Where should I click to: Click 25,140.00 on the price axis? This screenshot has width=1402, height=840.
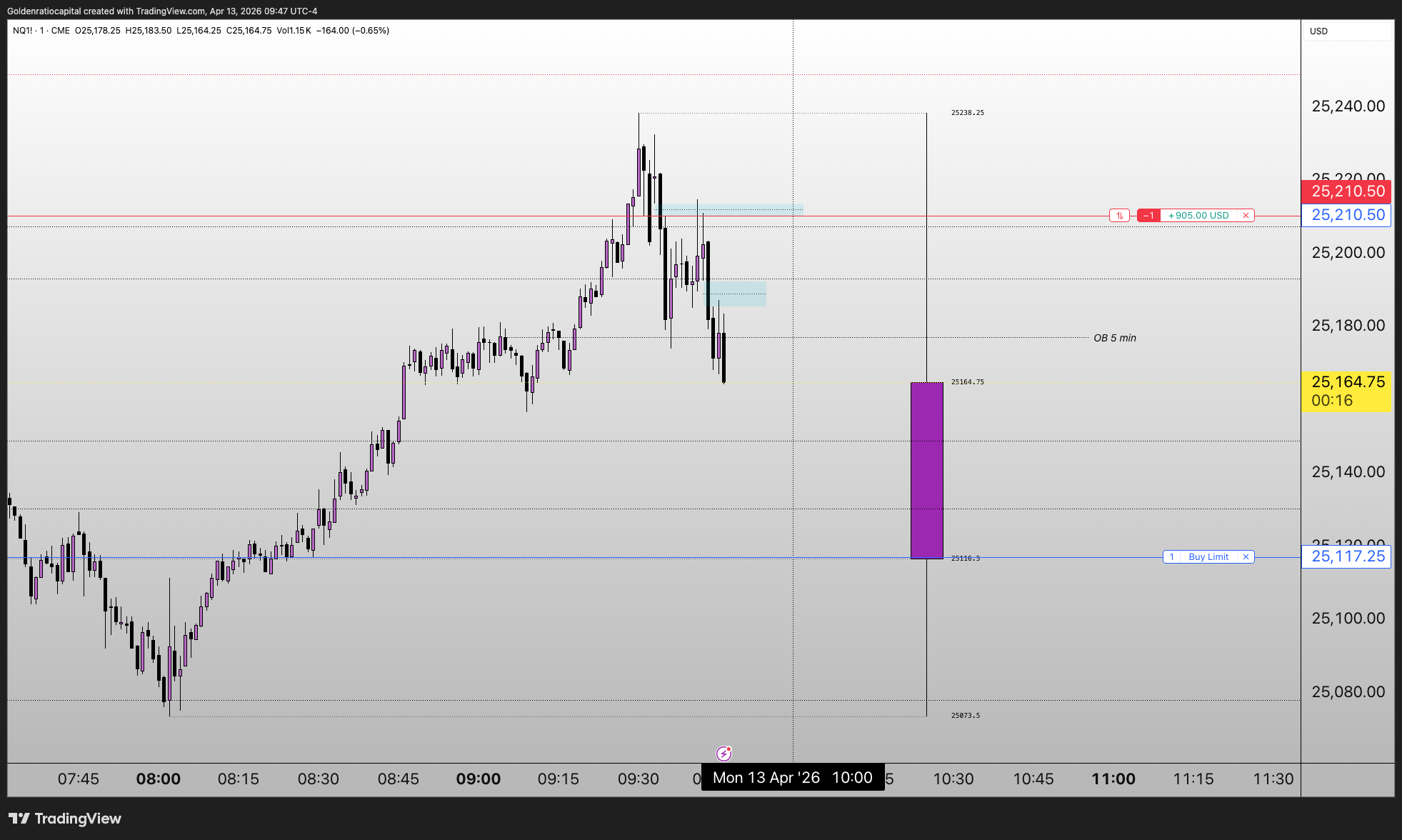[1348, 472]
